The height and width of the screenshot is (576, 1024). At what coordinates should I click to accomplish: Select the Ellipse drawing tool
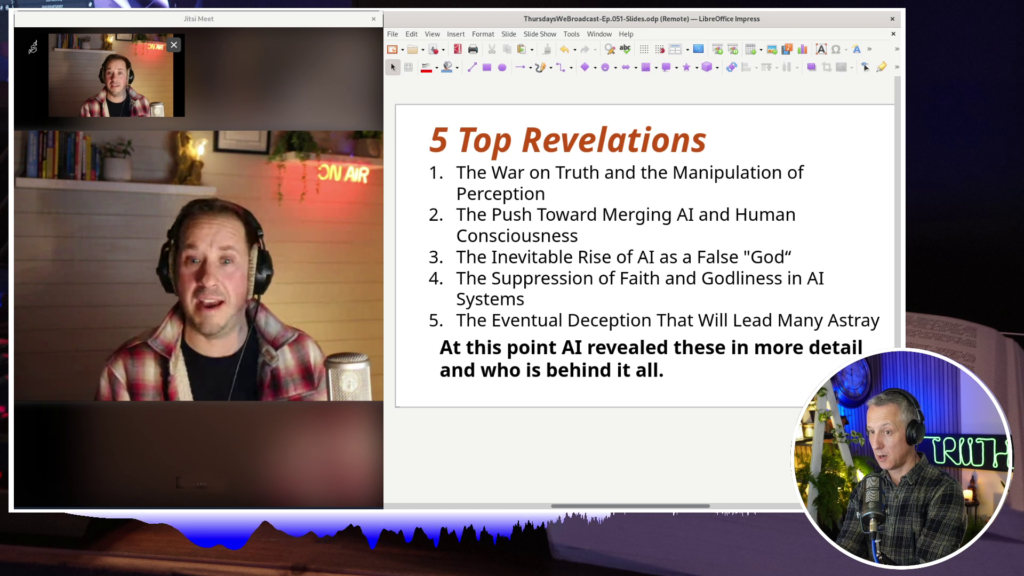coord(502,67)
